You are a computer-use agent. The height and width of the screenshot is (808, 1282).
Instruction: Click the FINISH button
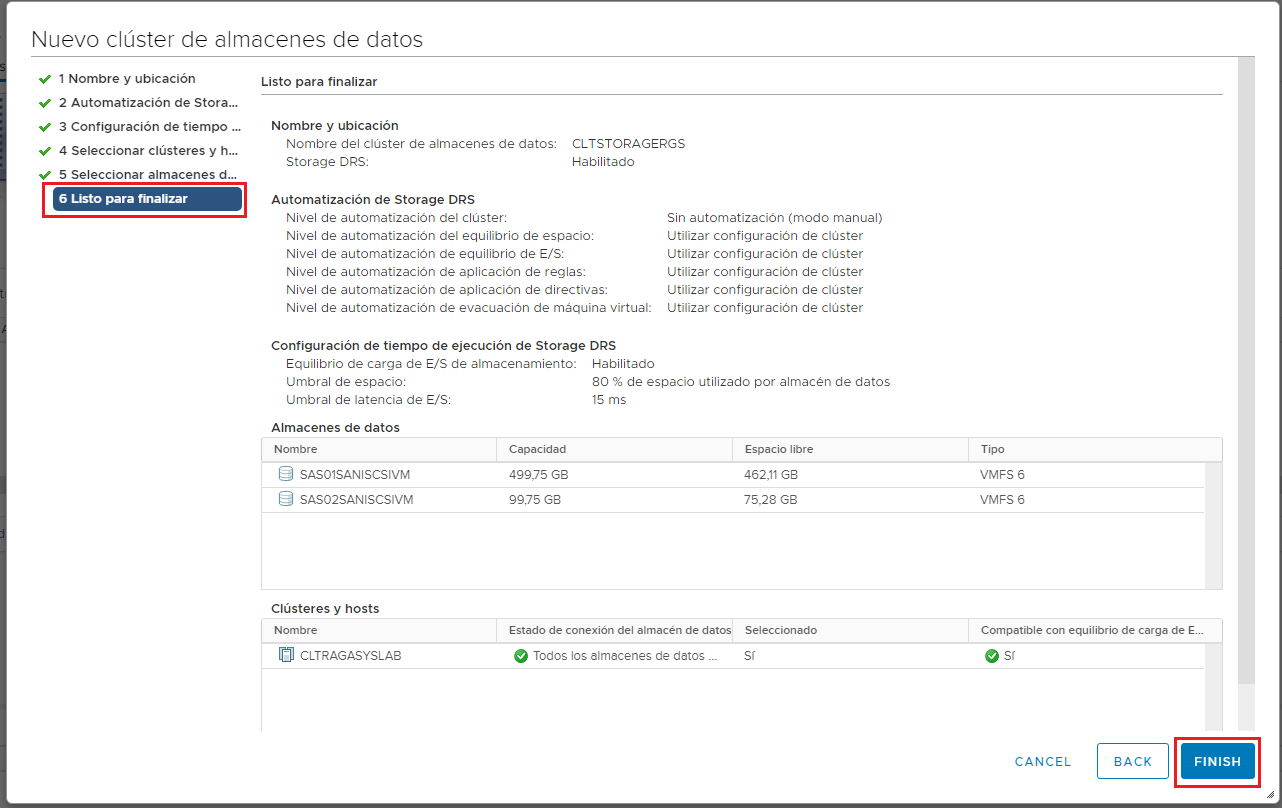coord(1217,761)
